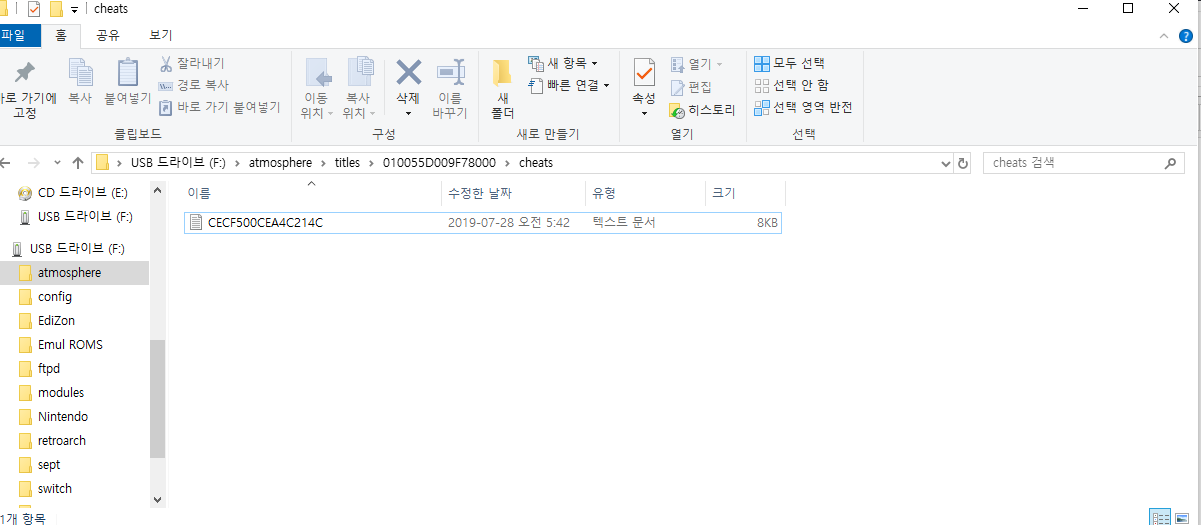This screenshot has width=1201, height=526.
Task: Click Open (열기) ribbon command
Action: (697, 64)
